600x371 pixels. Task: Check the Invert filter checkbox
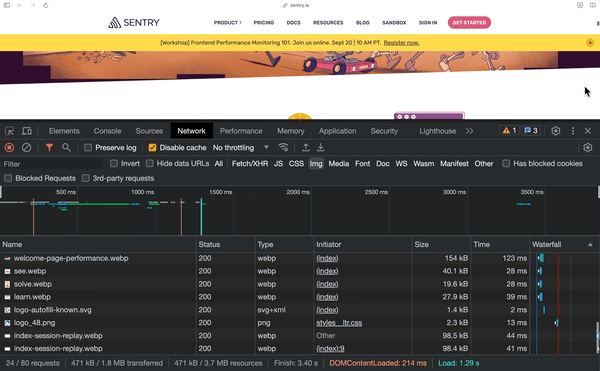pyautogui.click(x=114, y=163)
